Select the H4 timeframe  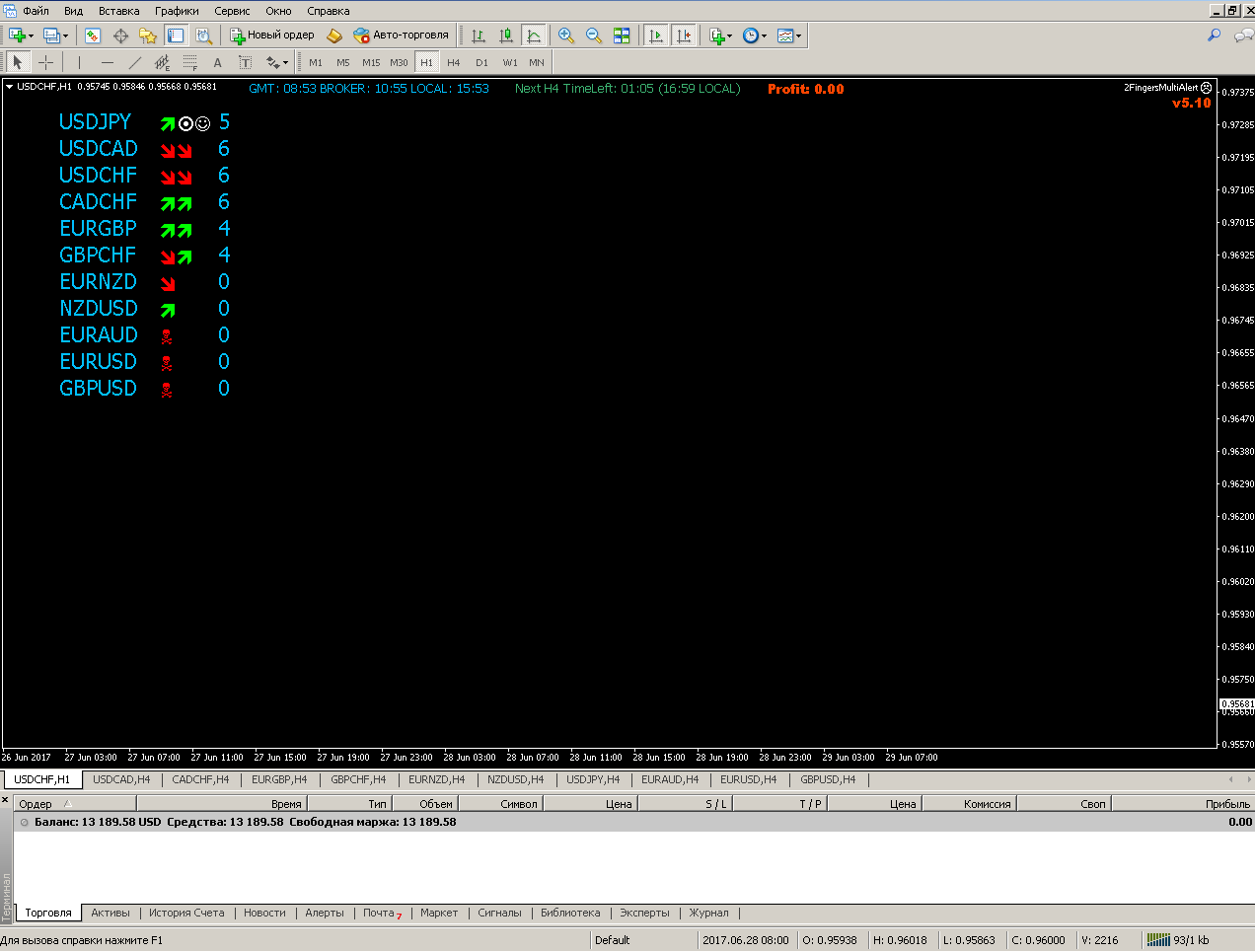[454, 62]
